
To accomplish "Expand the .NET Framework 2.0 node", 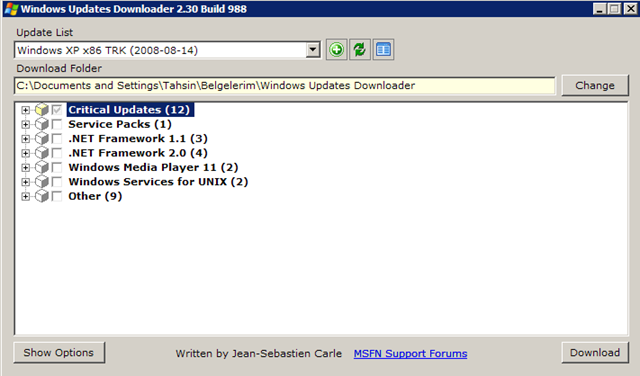I will tap(25, 154).
